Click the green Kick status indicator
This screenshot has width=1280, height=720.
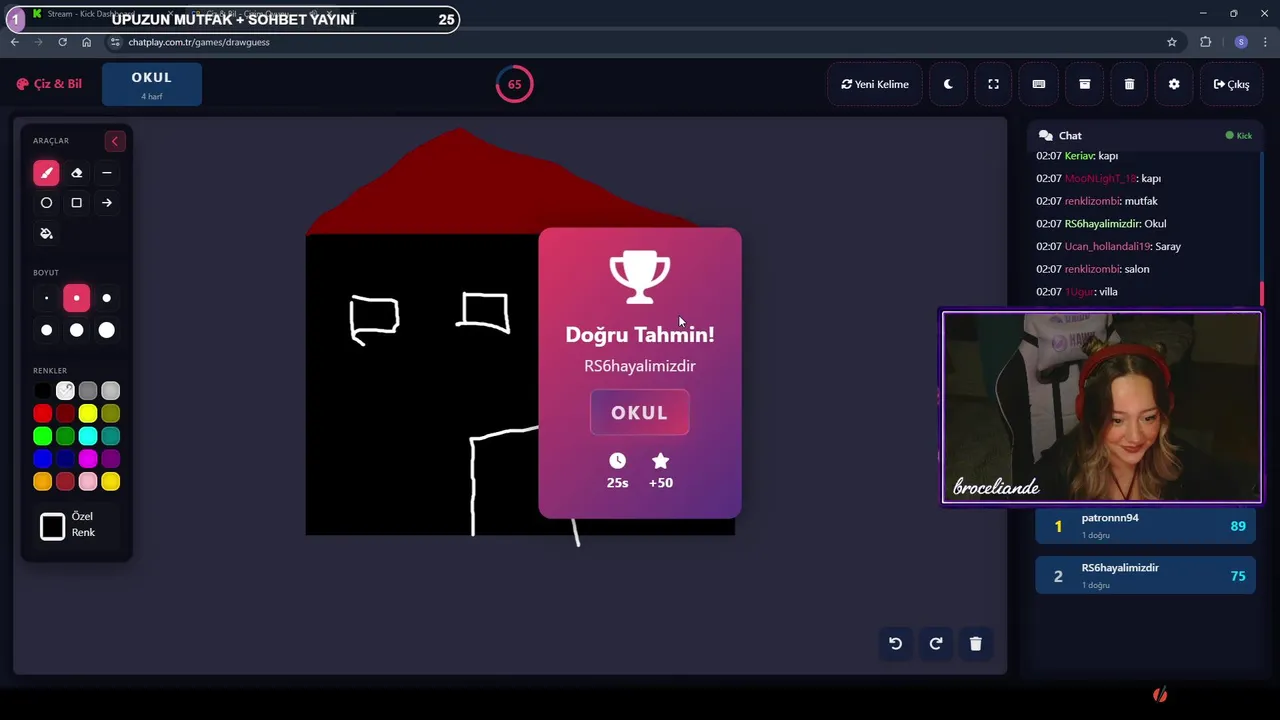[x=1239, y=135]
